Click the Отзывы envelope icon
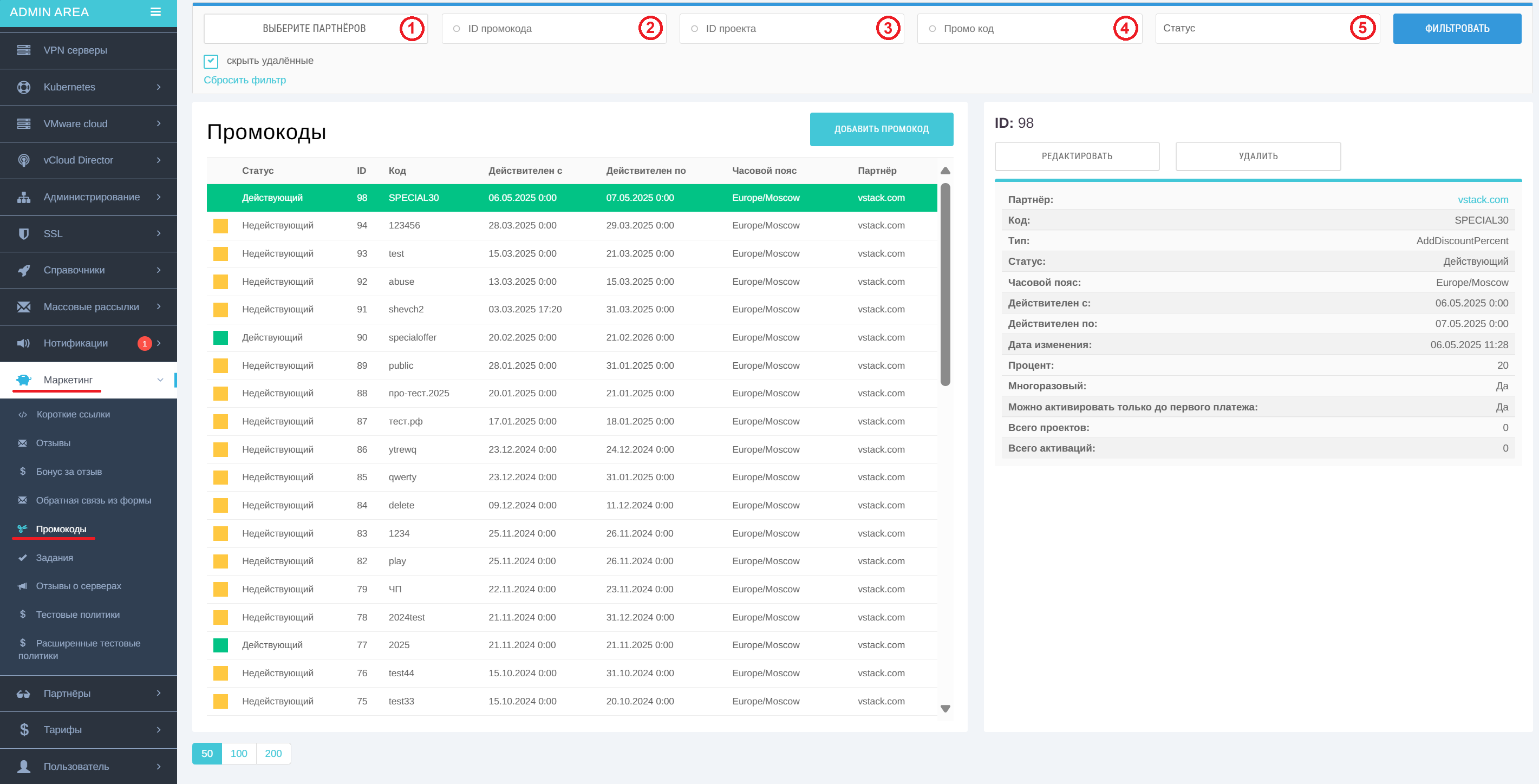This screenshot has height=784, width=1539. pyautogui.click(x=23, y=443)
